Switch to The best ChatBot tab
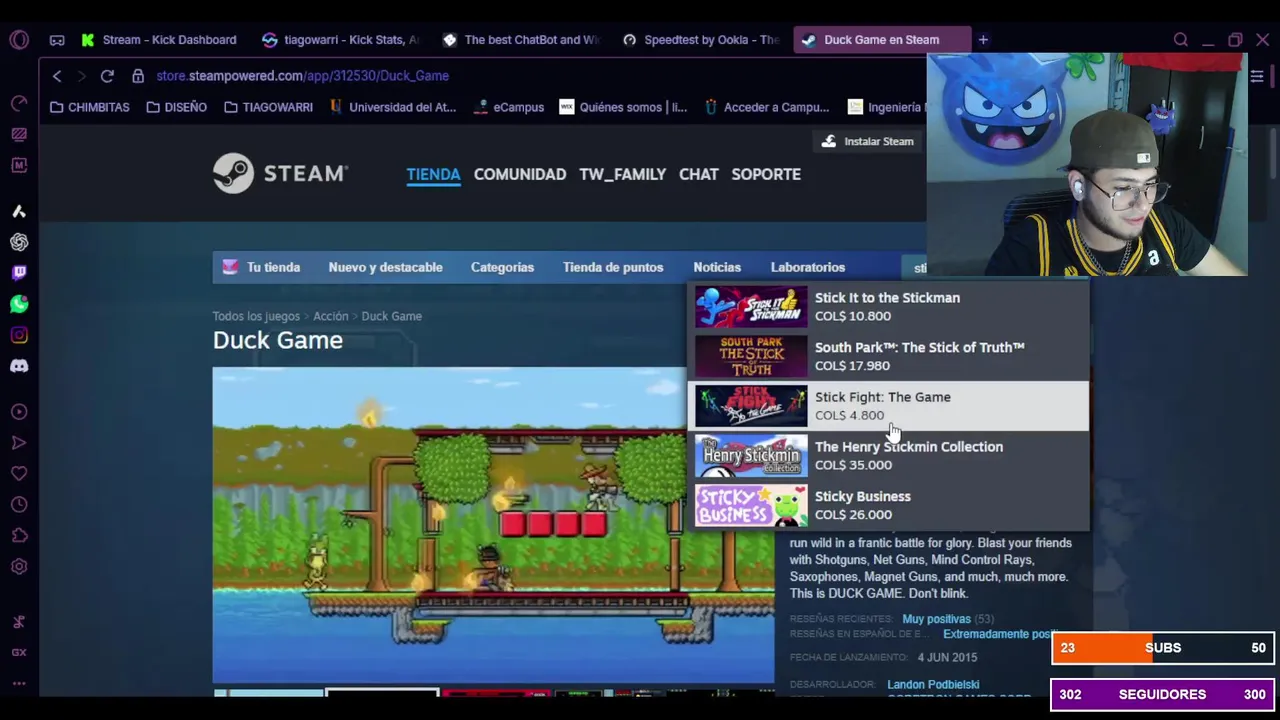This screenshot has width=1280, height=720. [x=520, y=40]
